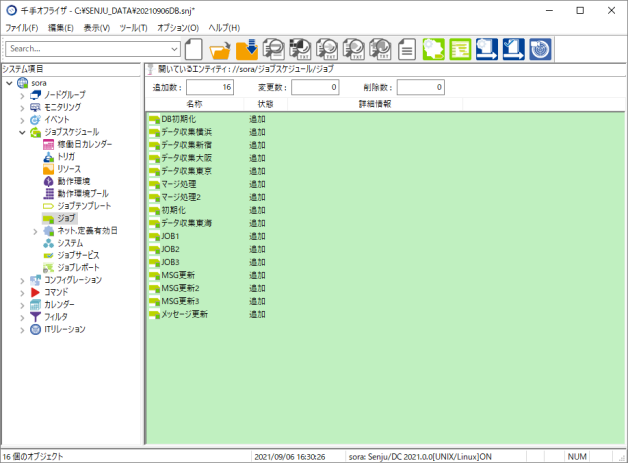The height and width of the screenshot is (463, 628).
Task: Click the blue checkmark arrow toolbar icon
Action: tap(513, 49)
